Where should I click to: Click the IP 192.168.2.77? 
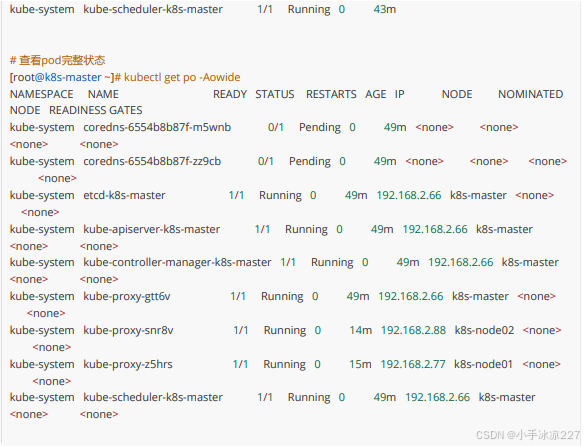(413, 364)
